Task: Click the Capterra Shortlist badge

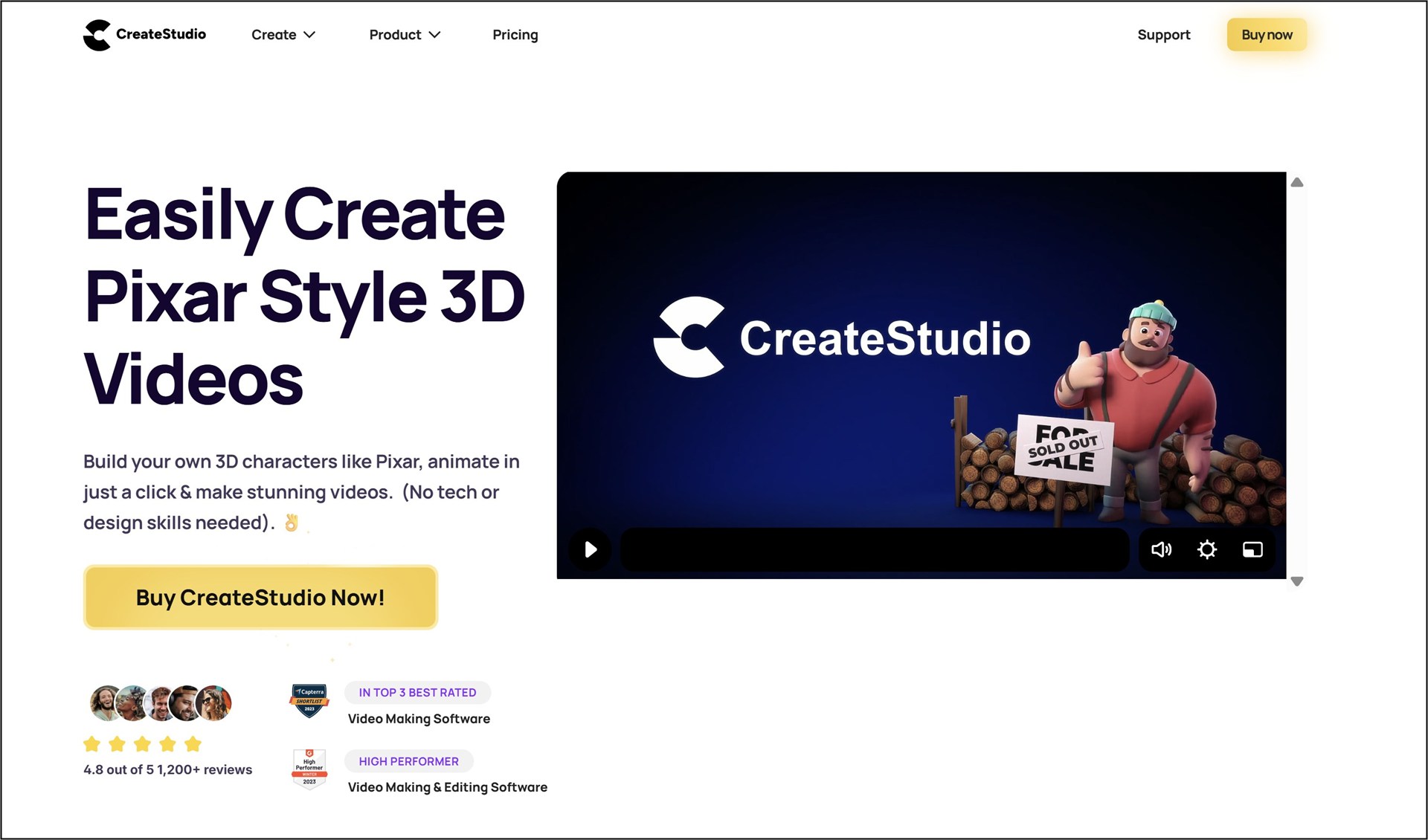Action: [309, 700]
